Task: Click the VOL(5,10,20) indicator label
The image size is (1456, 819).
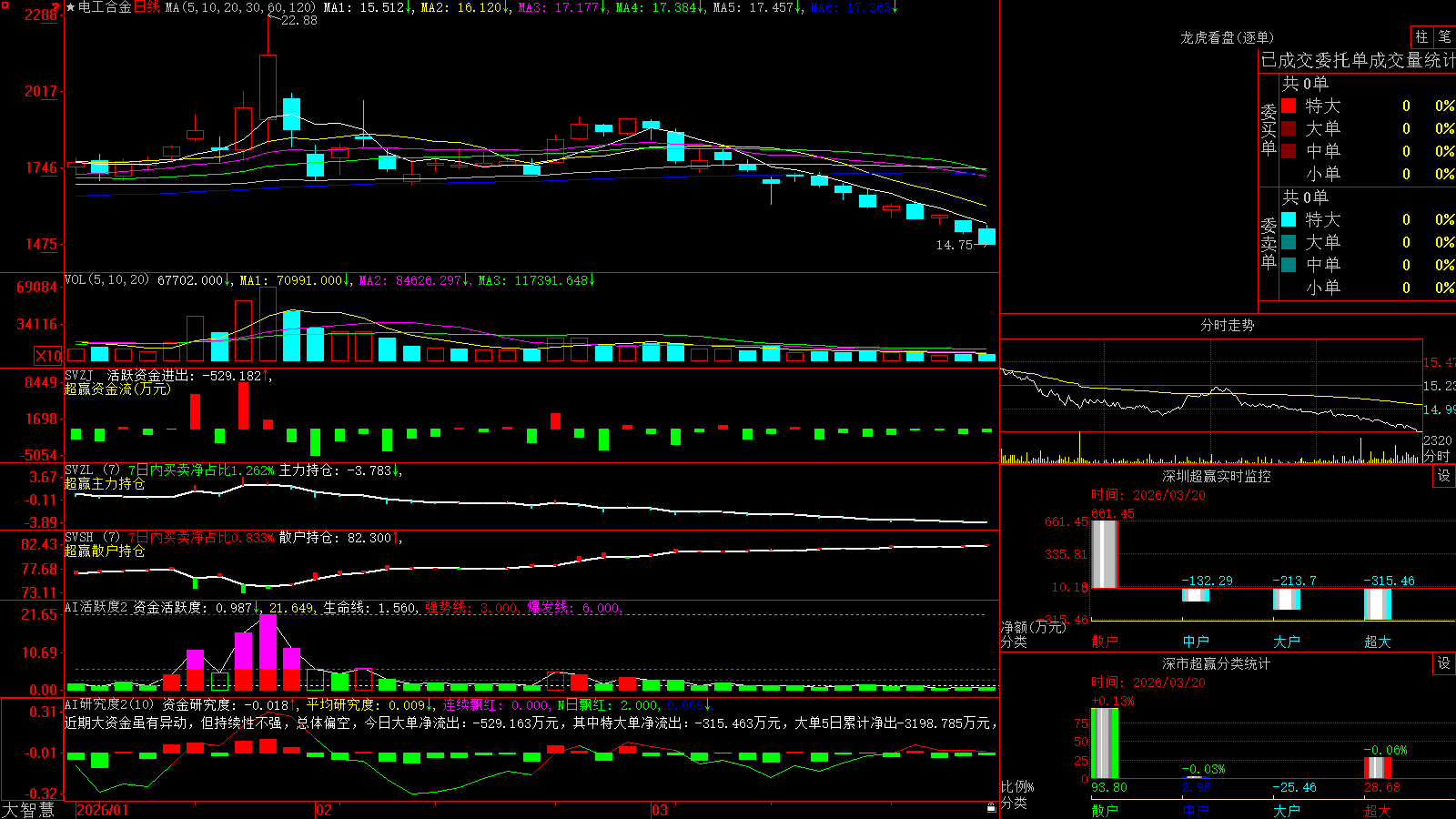Action: pyautogui.click(x=106, y=280)
